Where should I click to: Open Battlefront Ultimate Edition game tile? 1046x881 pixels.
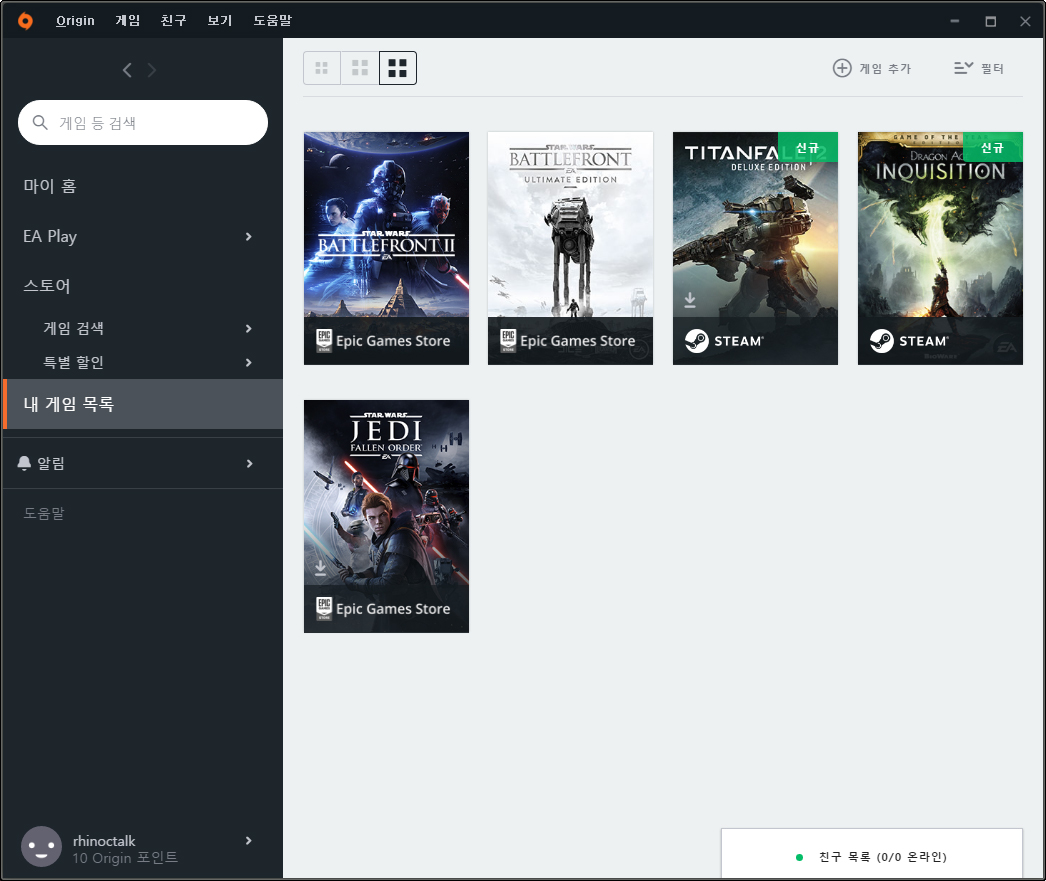point(570,248)
